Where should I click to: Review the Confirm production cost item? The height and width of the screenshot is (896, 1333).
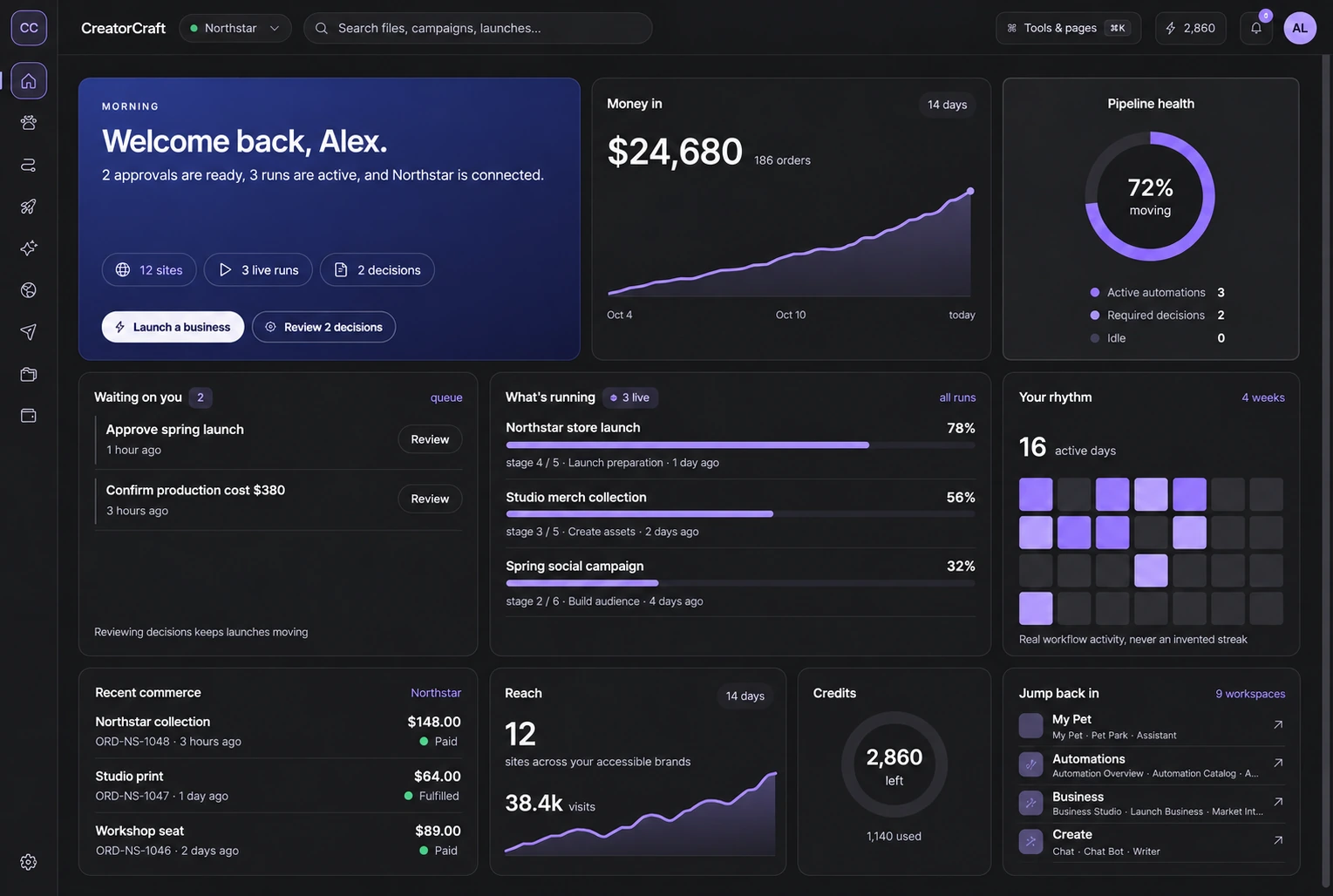click(x=430, y=499)
